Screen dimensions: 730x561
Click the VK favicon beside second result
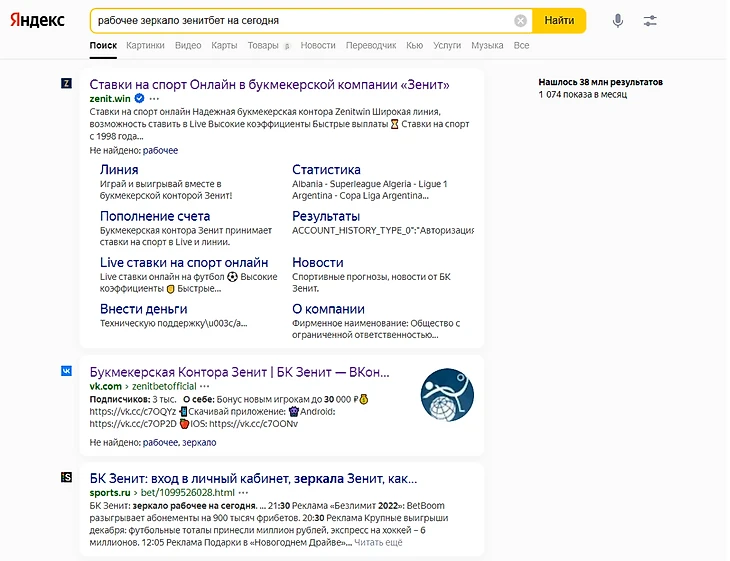[x=67, y=371]
